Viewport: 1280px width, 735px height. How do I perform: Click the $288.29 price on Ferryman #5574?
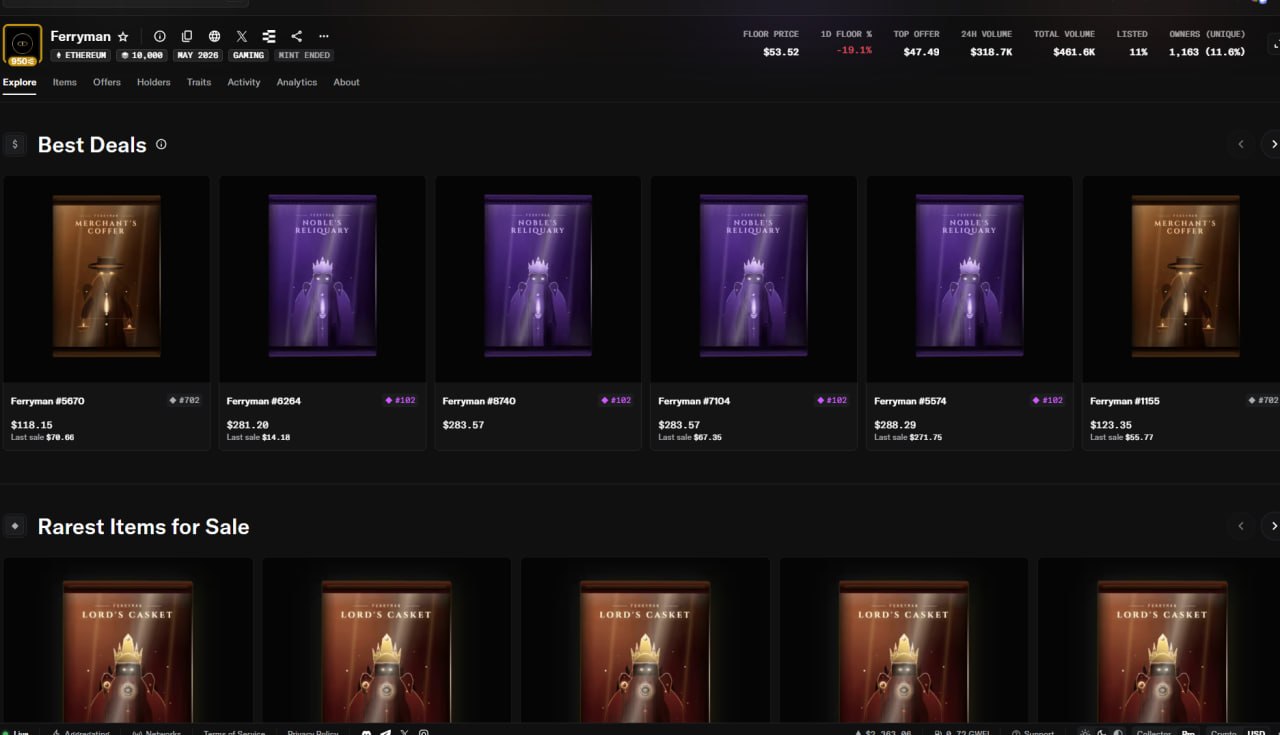(895, 425)
